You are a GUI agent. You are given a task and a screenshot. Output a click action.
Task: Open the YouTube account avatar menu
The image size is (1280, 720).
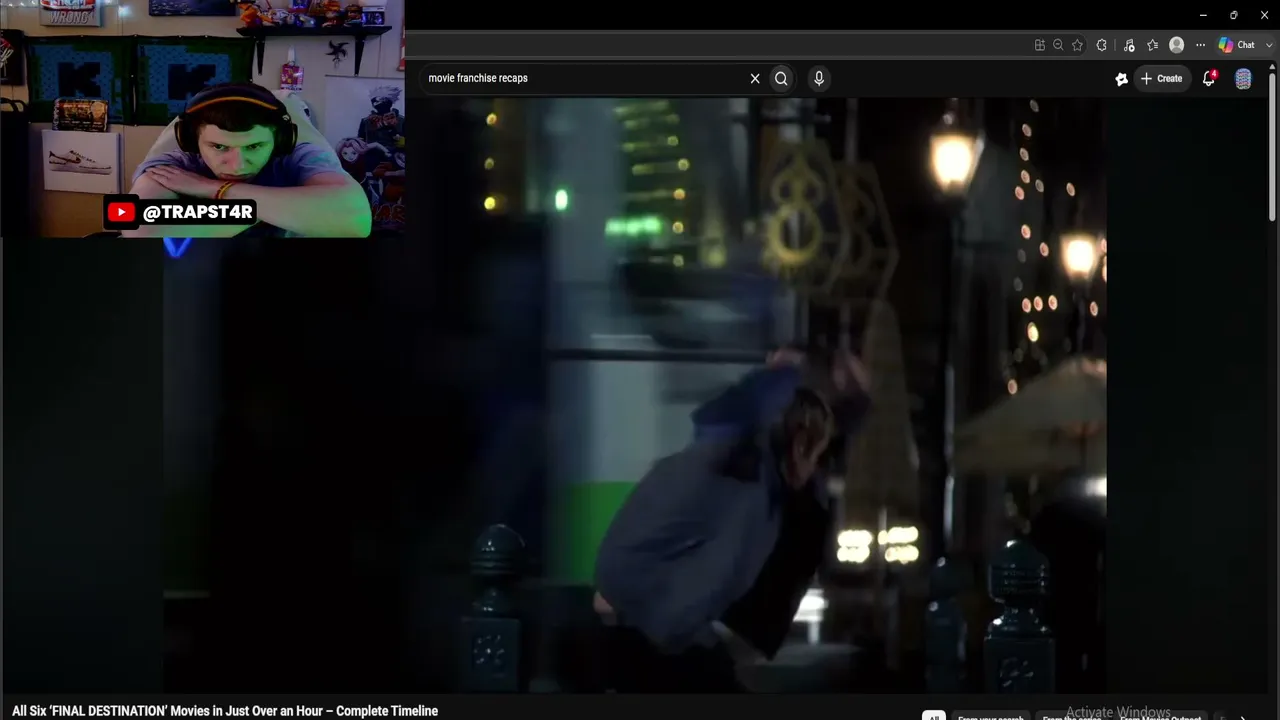[x=1243, y=79]
